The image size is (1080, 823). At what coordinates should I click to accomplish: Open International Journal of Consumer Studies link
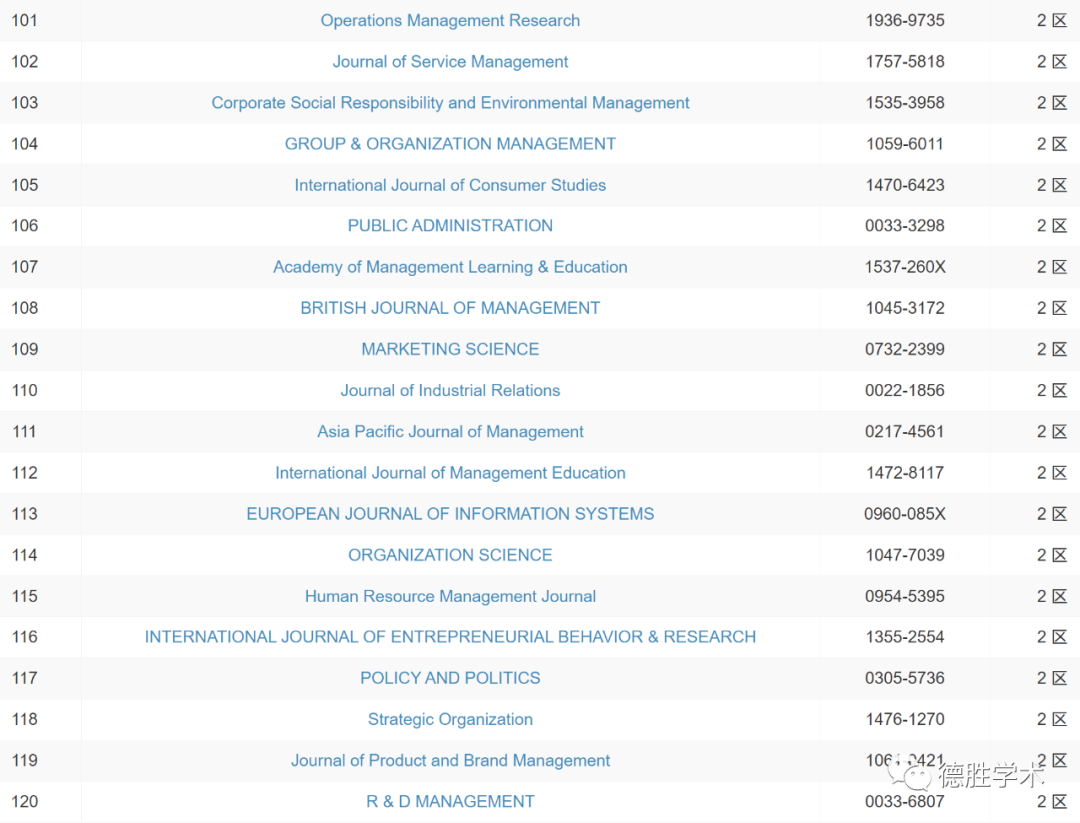[450, 185]
